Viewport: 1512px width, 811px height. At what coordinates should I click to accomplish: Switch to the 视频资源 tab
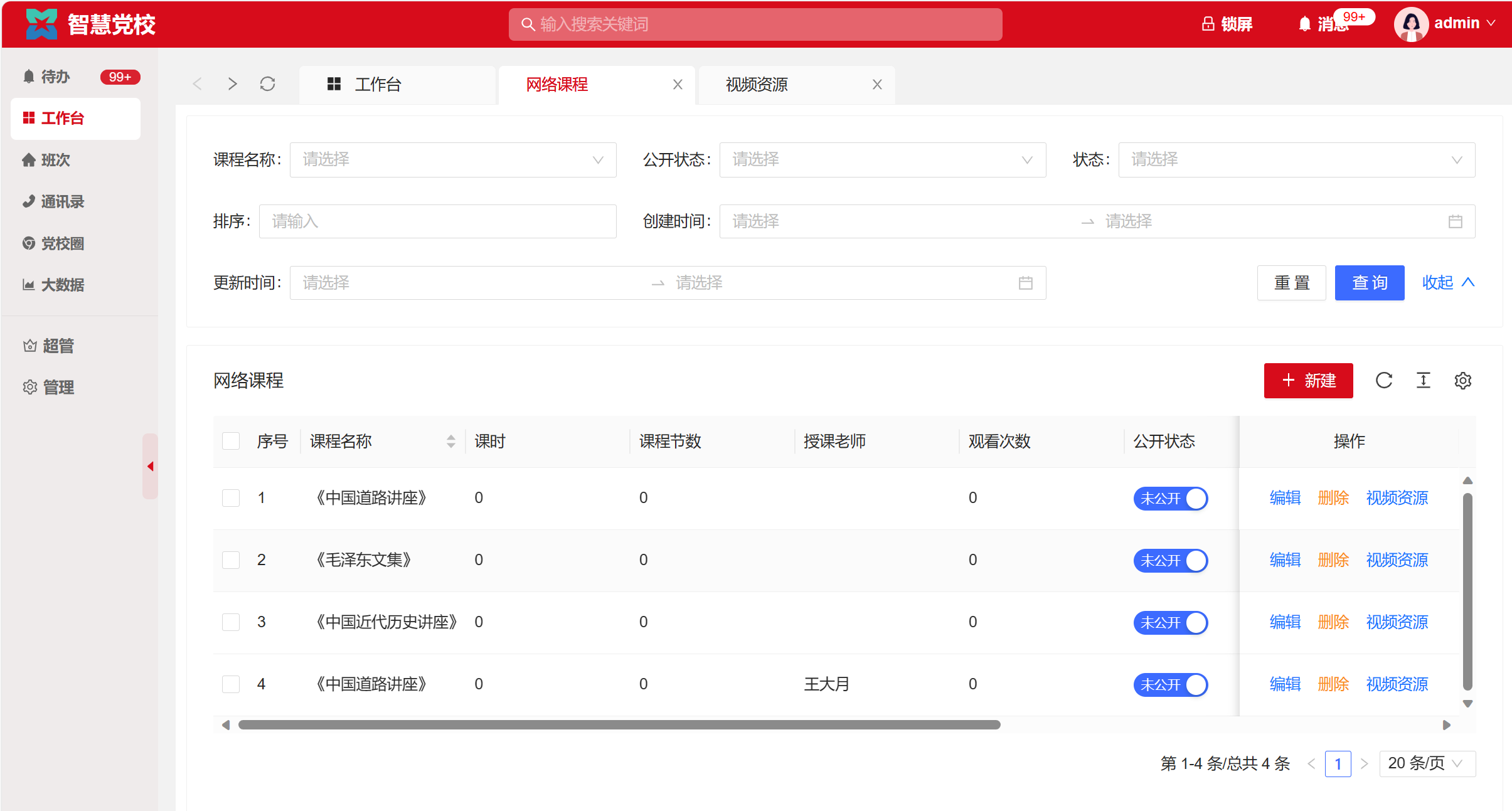(757, 85)
